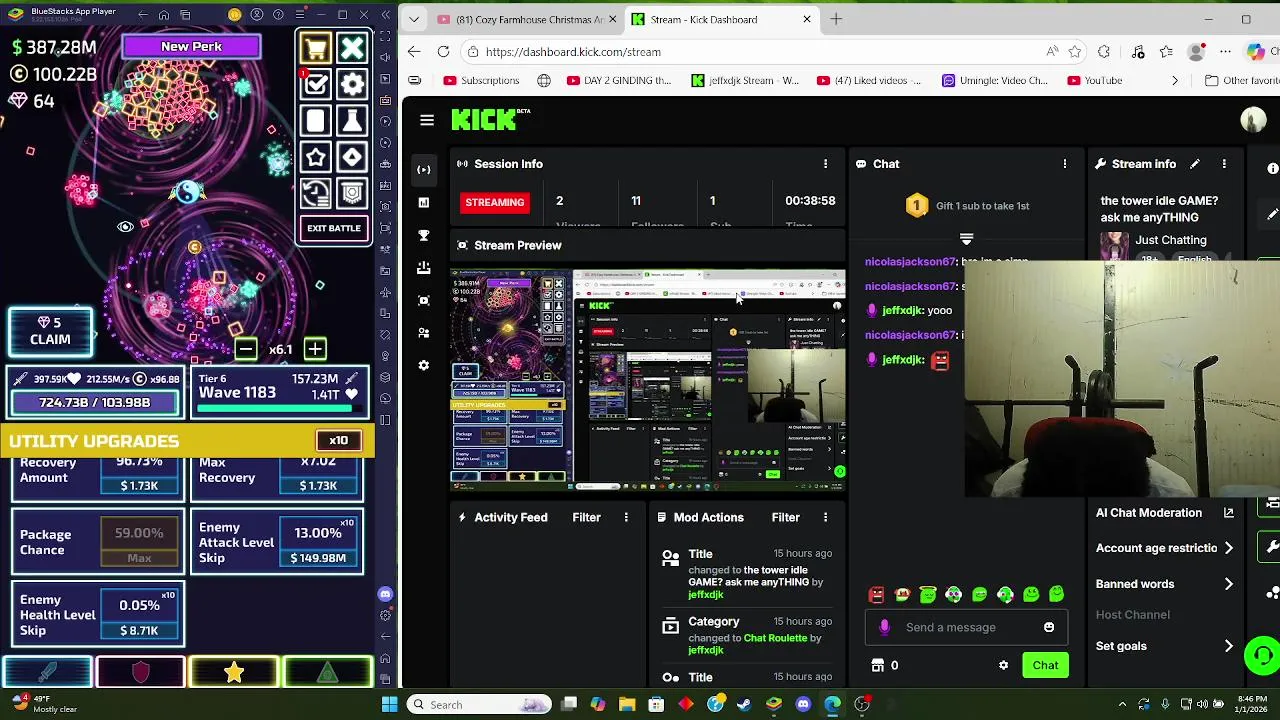The height and width of the screenshot is (720, 1280).
Task: Open game settings gear icon
Action: pos(352,85)
